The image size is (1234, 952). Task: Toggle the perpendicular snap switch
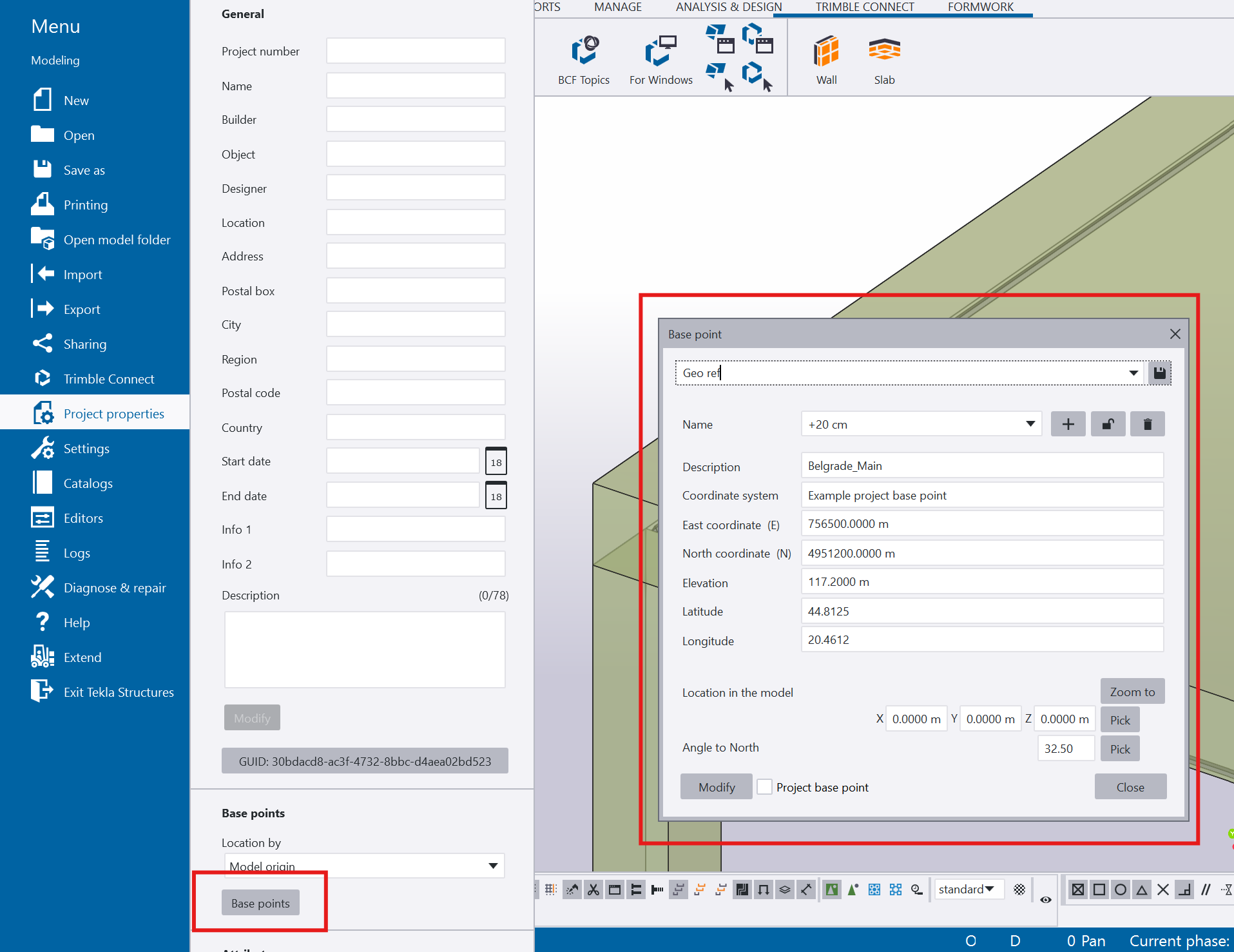coord(1184,889)
